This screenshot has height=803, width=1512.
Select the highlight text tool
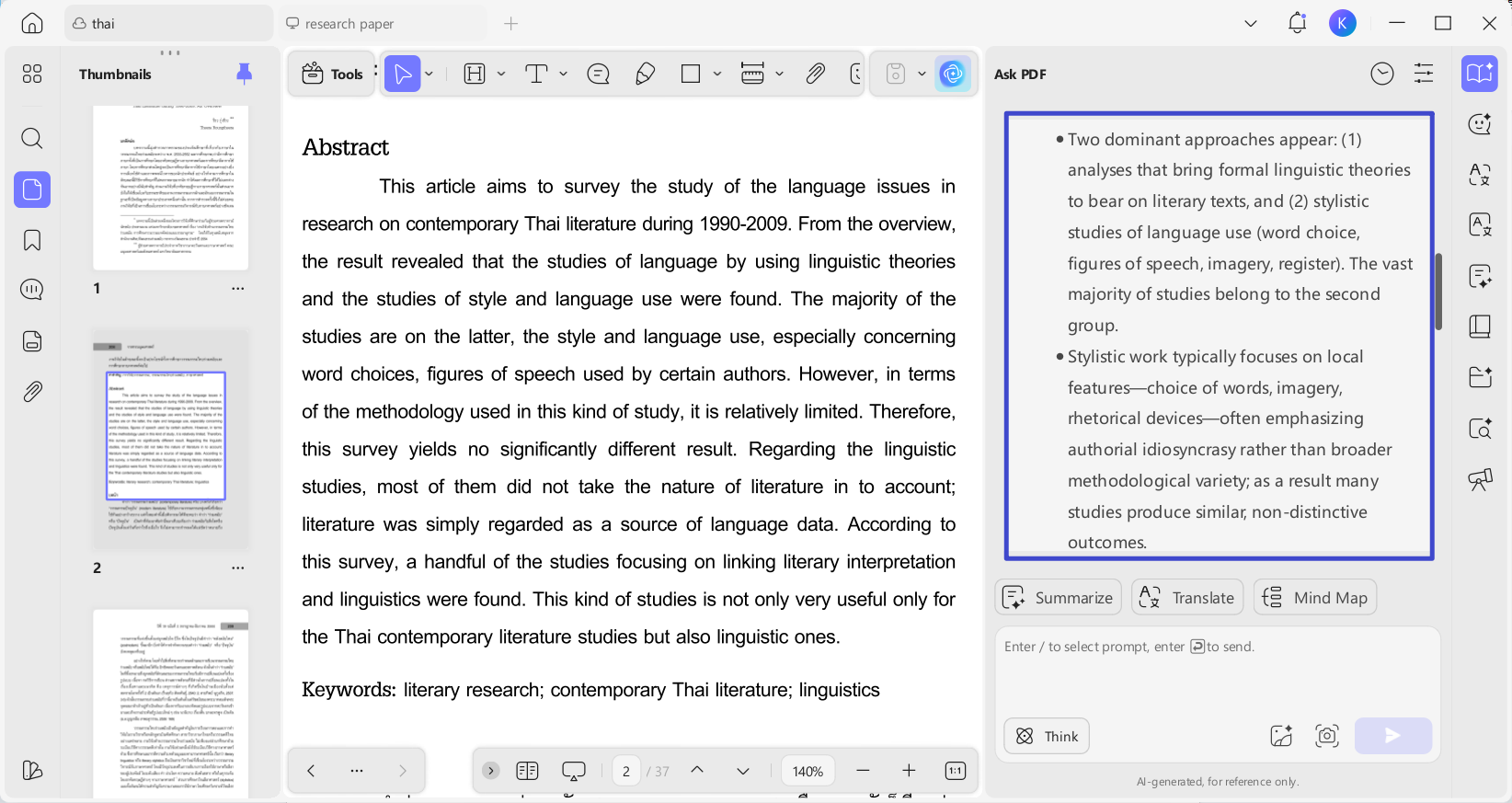[x=475, y=74]
